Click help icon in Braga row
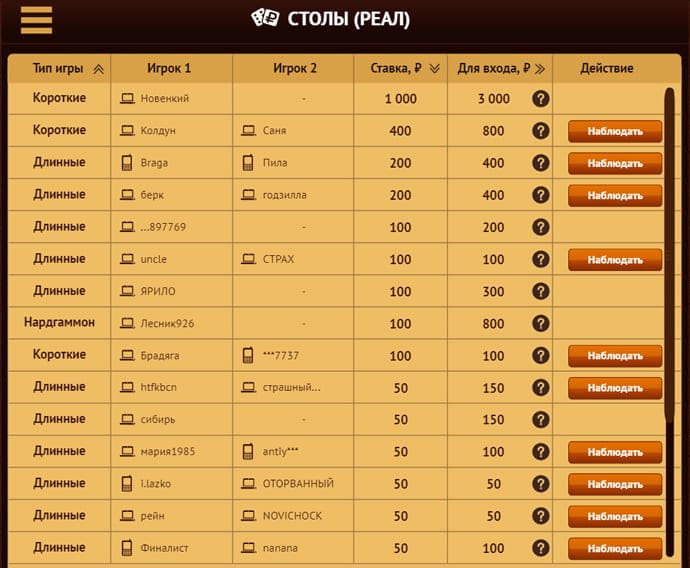This screenshot has width=690, height=568. pos(540,163)
